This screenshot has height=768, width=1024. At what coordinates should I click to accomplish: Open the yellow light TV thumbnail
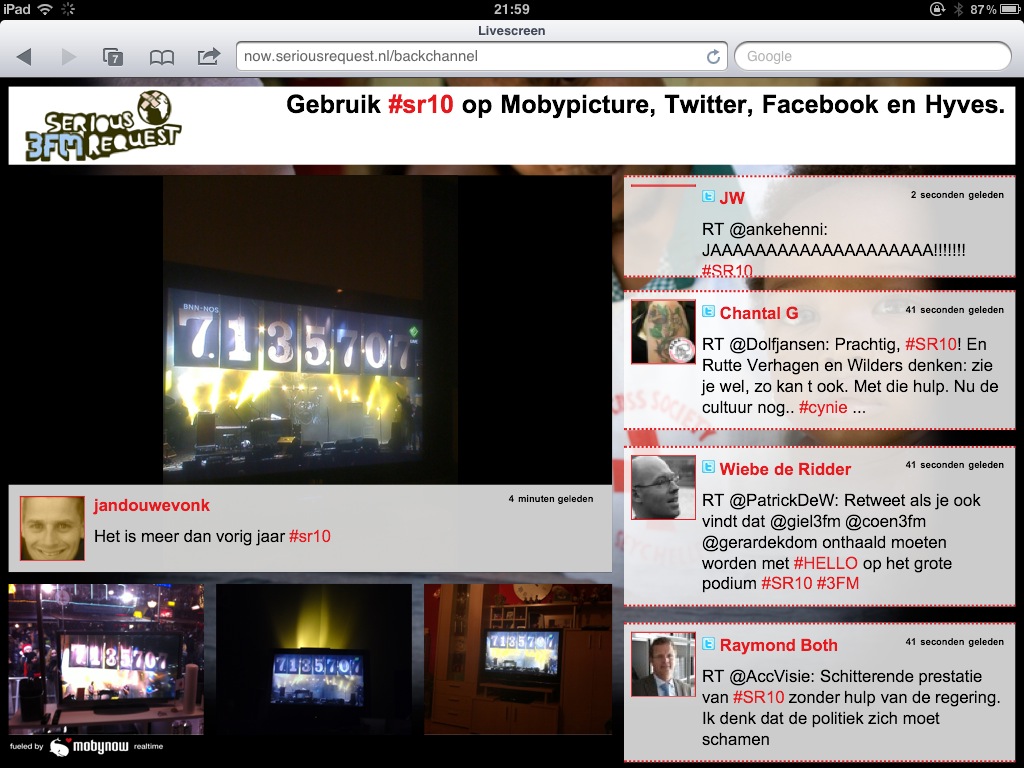click(x=314, y=660)
